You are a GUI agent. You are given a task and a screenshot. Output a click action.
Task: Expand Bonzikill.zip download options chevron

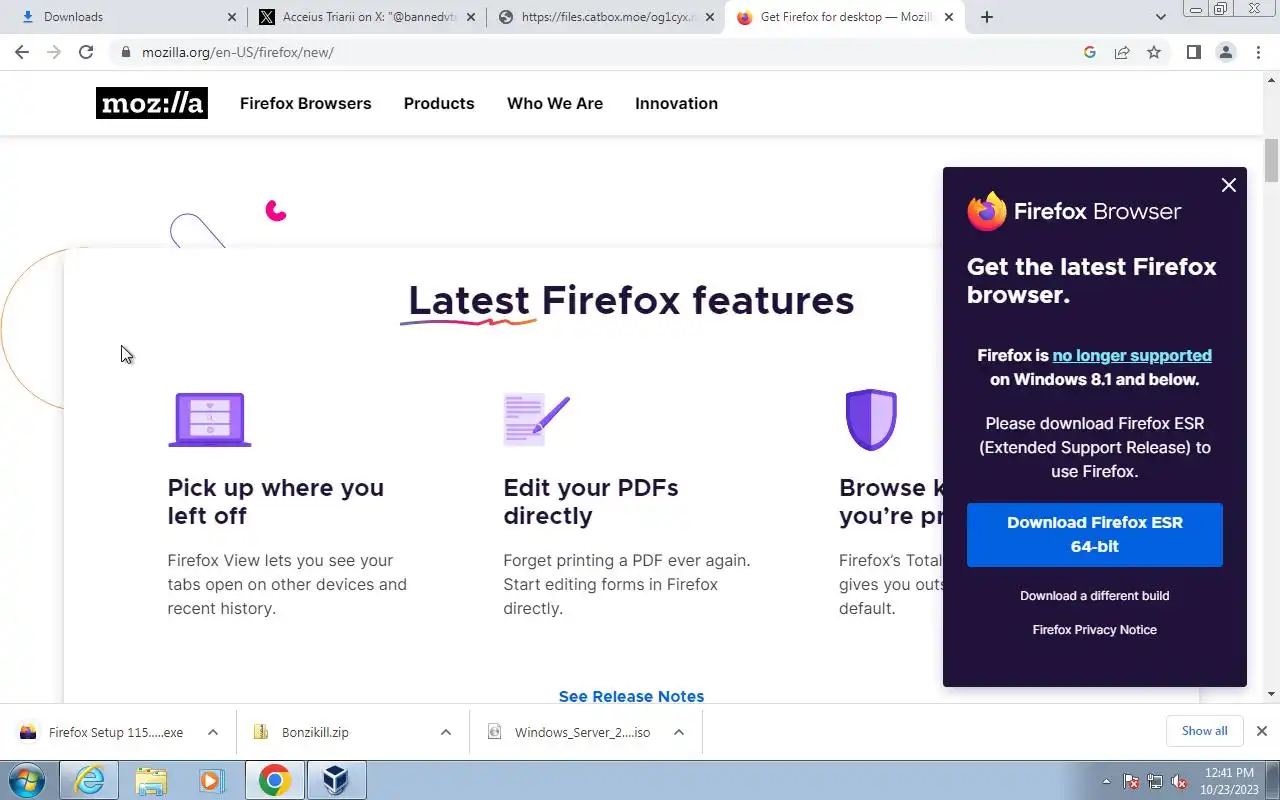(x=445, y=732)
